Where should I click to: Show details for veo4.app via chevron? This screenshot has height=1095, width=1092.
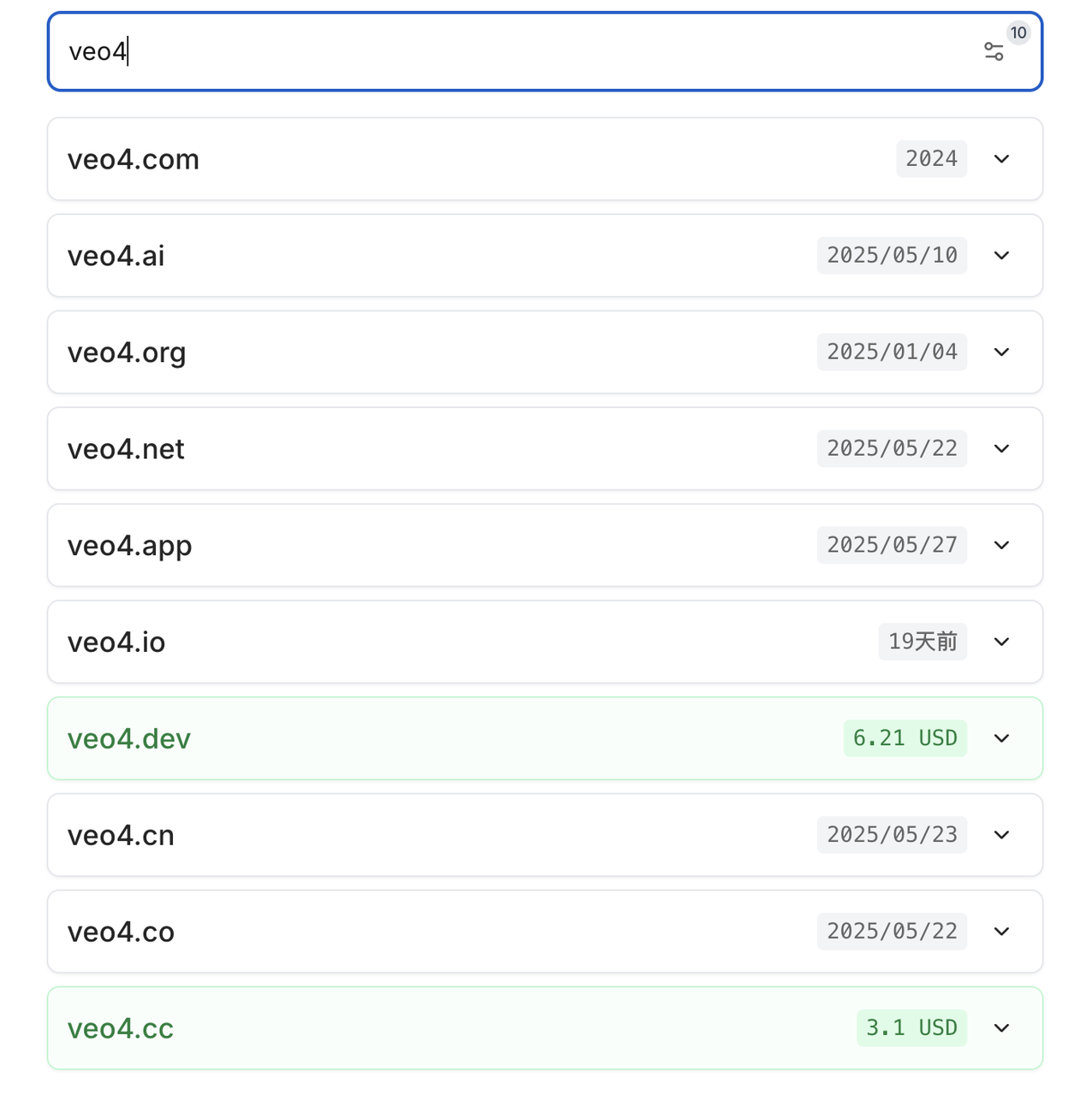tap(1001, 546)
